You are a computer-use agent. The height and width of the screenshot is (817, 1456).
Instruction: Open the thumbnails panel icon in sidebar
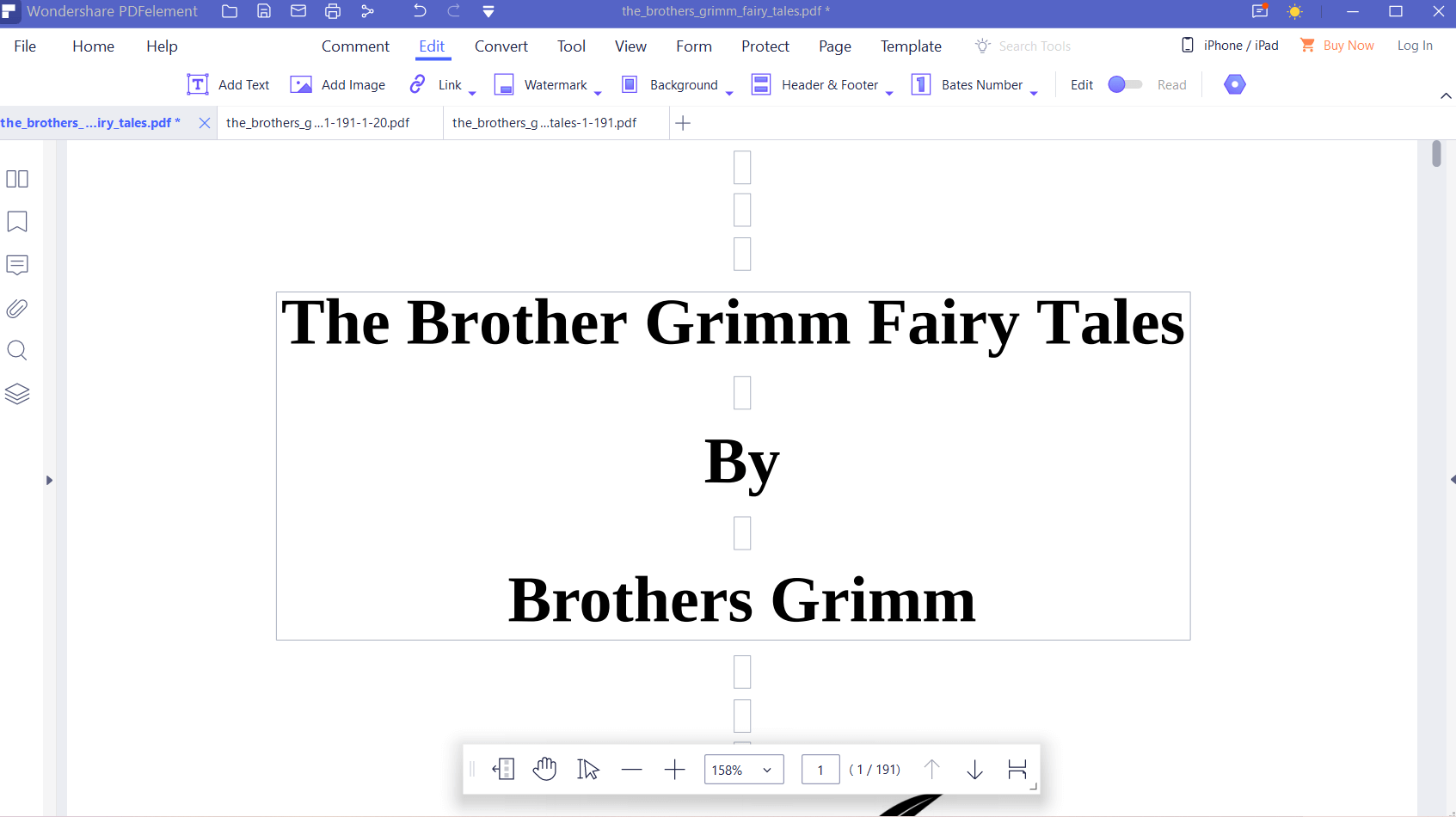coord(17,179)
